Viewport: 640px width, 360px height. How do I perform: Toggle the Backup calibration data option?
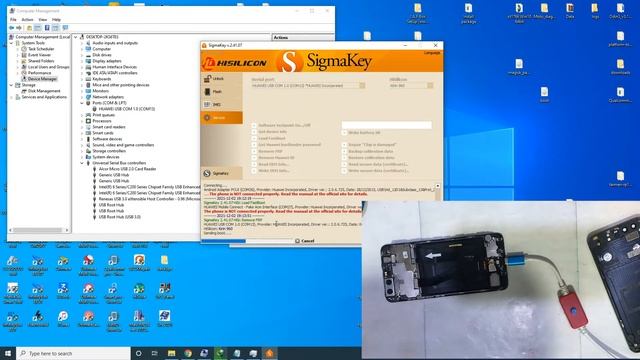(344, 151)
